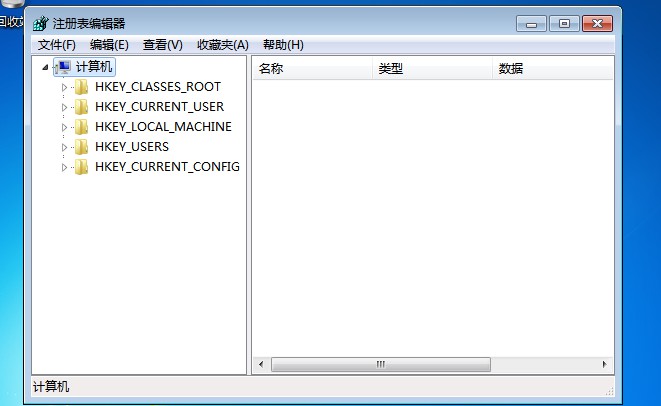Select HKEY_CLASSES_ROOT text in tree
Image resolution: width=661 pixels, height=406 pixels.
[x=158, y=87]
